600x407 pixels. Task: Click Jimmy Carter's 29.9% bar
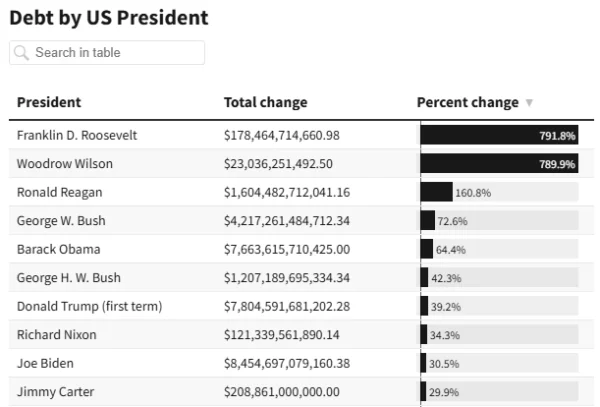pos(424,392)
